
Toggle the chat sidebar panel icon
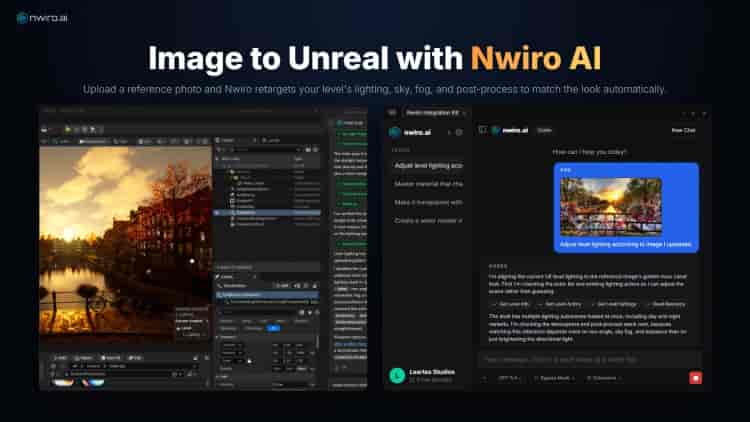[x=482, y=130]
